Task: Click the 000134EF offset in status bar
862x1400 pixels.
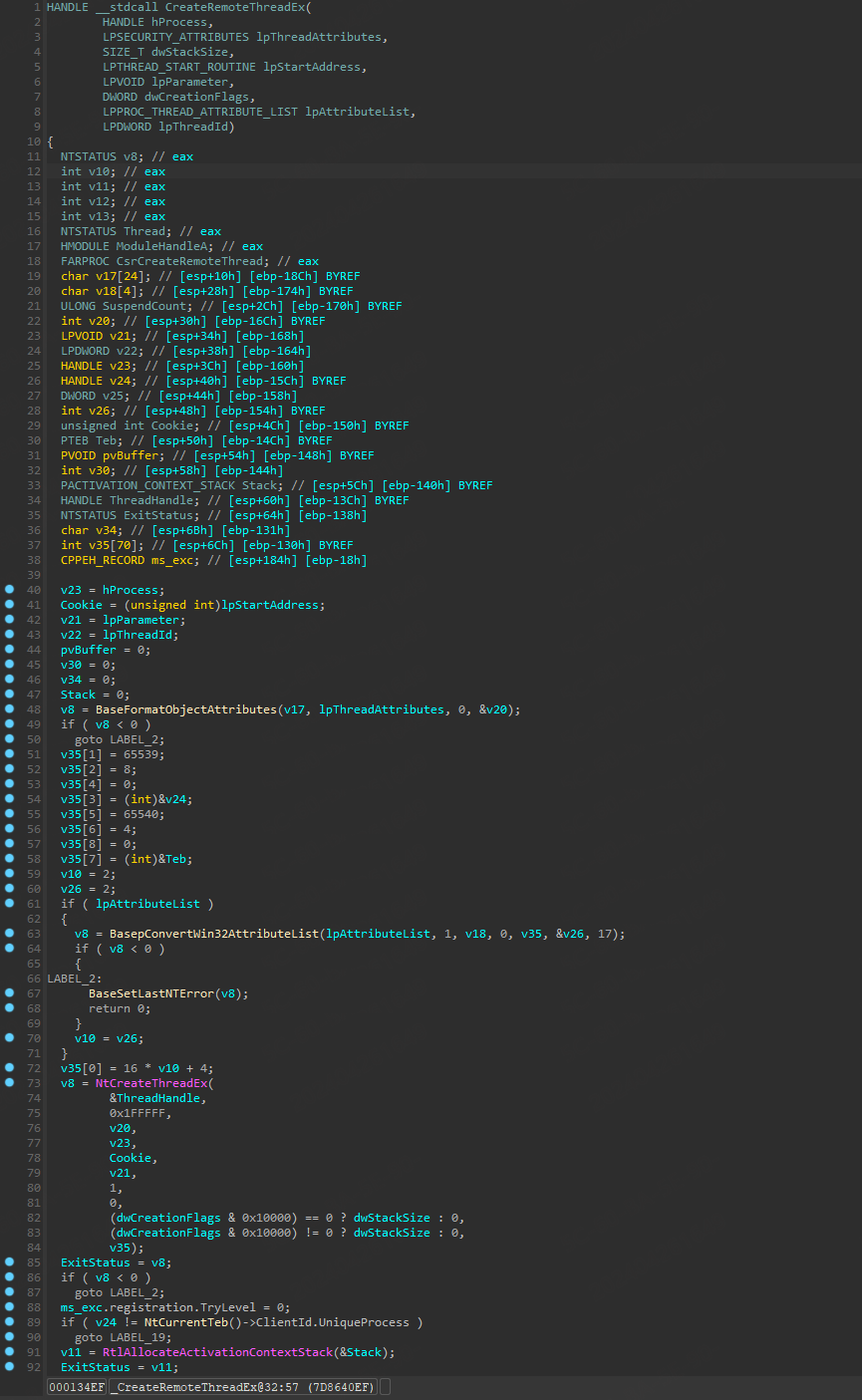Action: tap(76, 1387)
